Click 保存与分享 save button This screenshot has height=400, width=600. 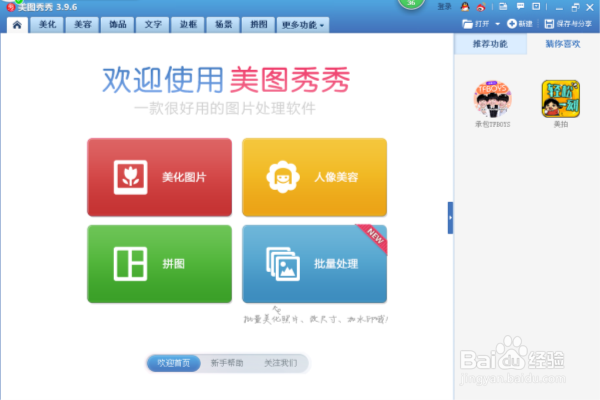tap(568, 24)
